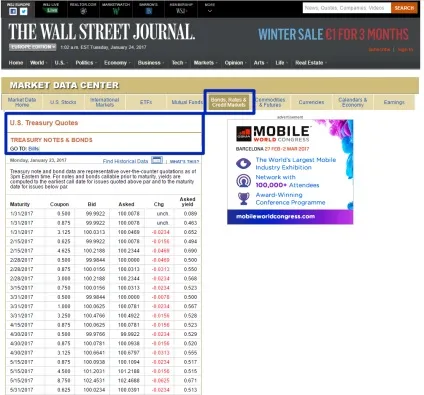Viewport: 424px width, 395px height.
Task: Open the Winter Sale promotion banner
Action: pos(333,34)
